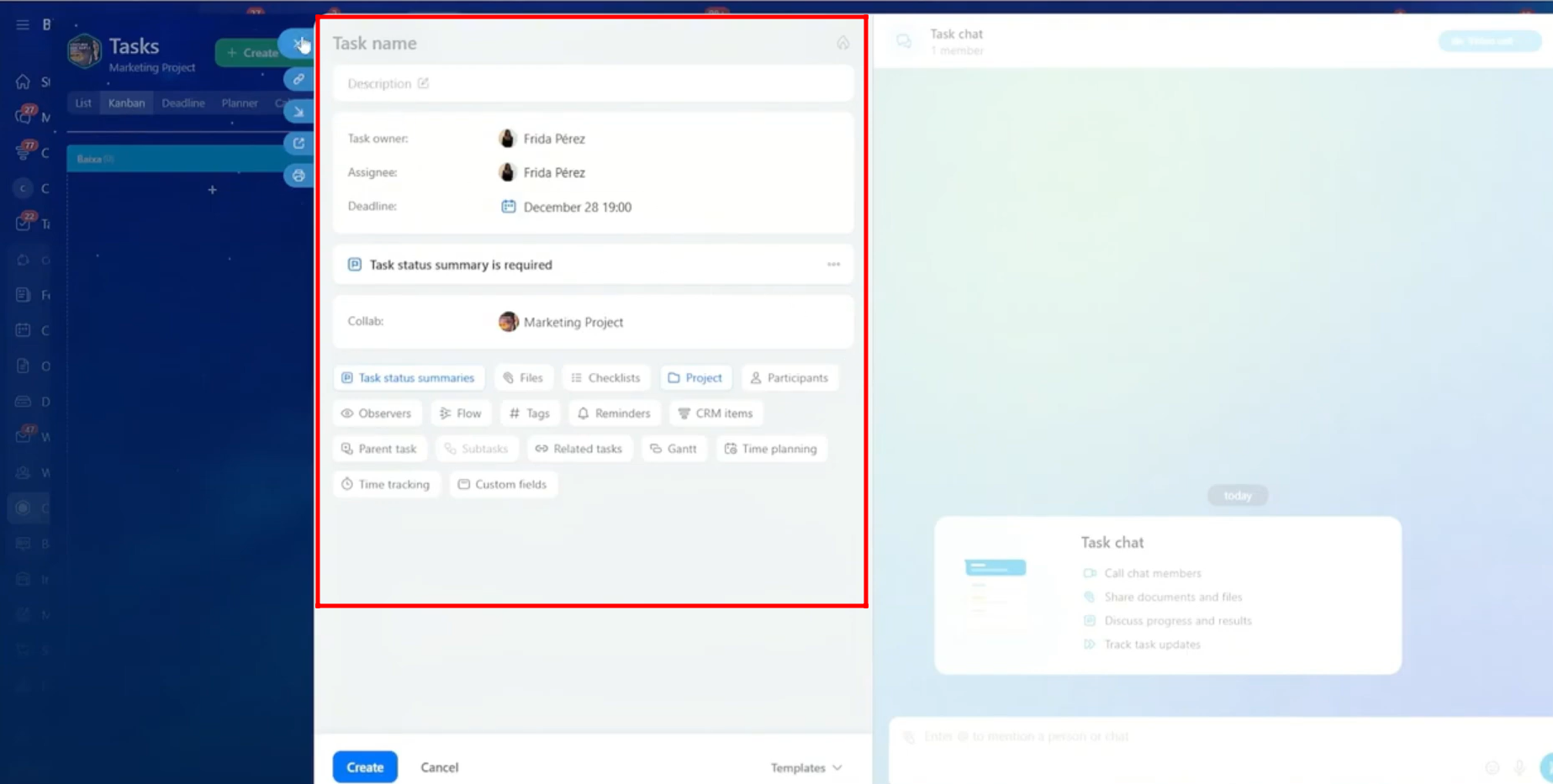Click the print icon on side panel

(298, 176)
